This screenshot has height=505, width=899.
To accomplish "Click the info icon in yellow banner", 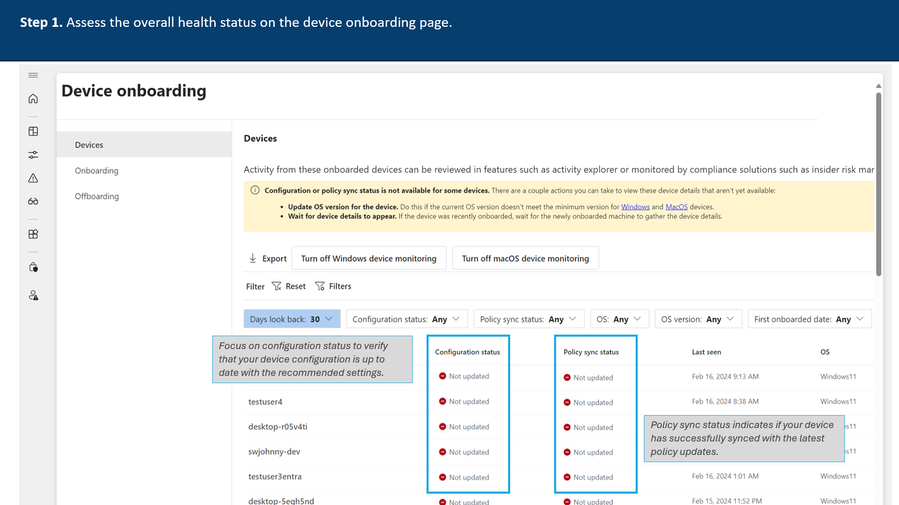I will pos(255,190).
